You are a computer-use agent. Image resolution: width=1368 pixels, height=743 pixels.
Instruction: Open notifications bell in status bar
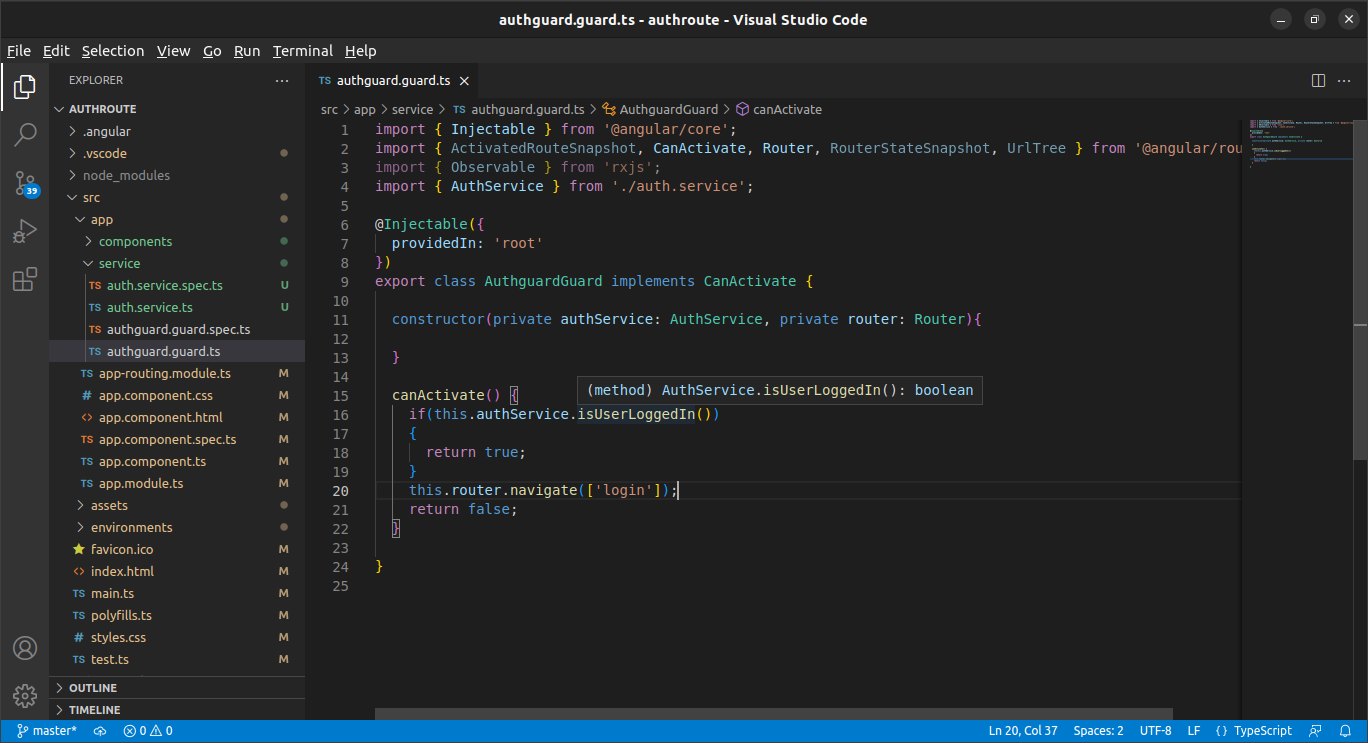1346,731
